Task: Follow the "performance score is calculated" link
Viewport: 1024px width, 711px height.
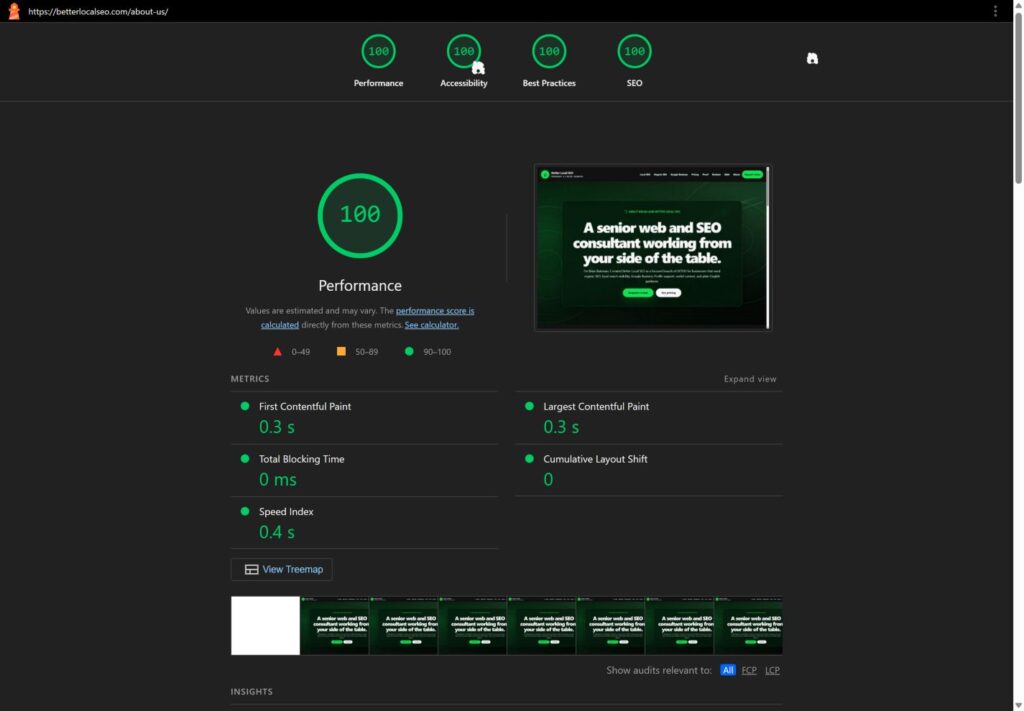Action: pos(368,317)
